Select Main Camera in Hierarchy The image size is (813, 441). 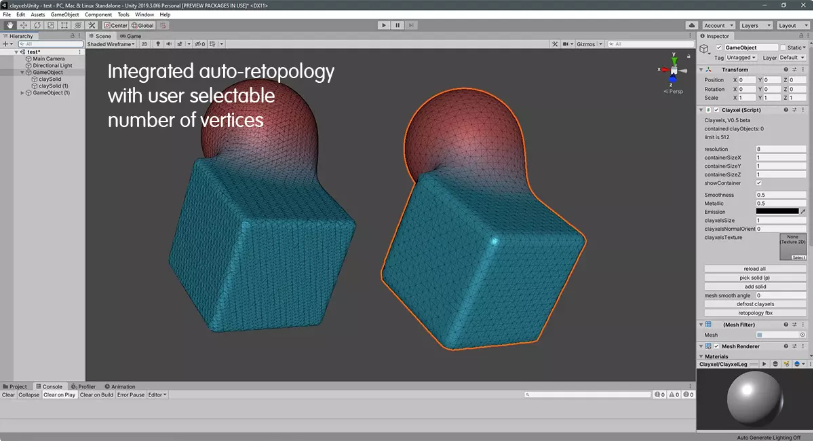tap(48, 59)
